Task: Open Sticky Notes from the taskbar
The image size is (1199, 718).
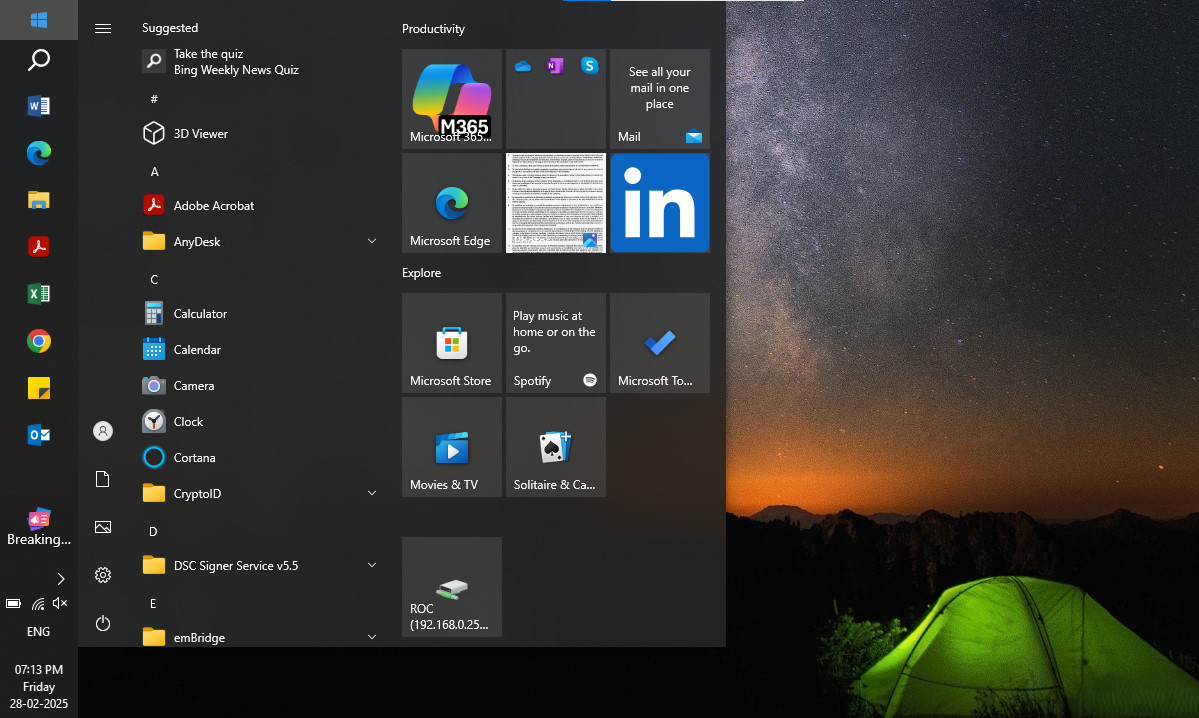Action: coord(38,388)
